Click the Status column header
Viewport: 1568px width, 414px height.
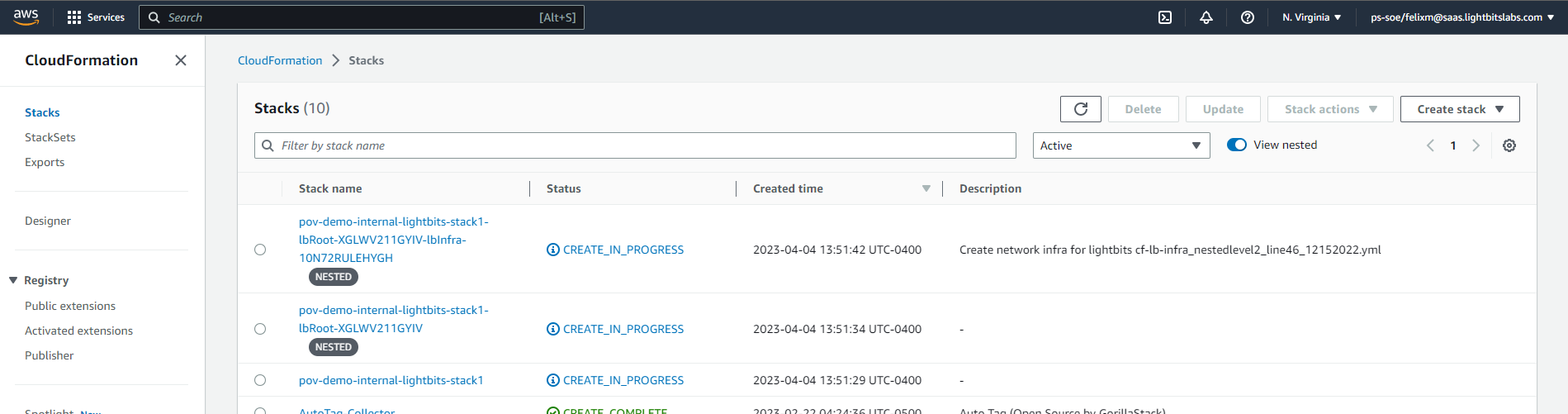tap(564, 188)
